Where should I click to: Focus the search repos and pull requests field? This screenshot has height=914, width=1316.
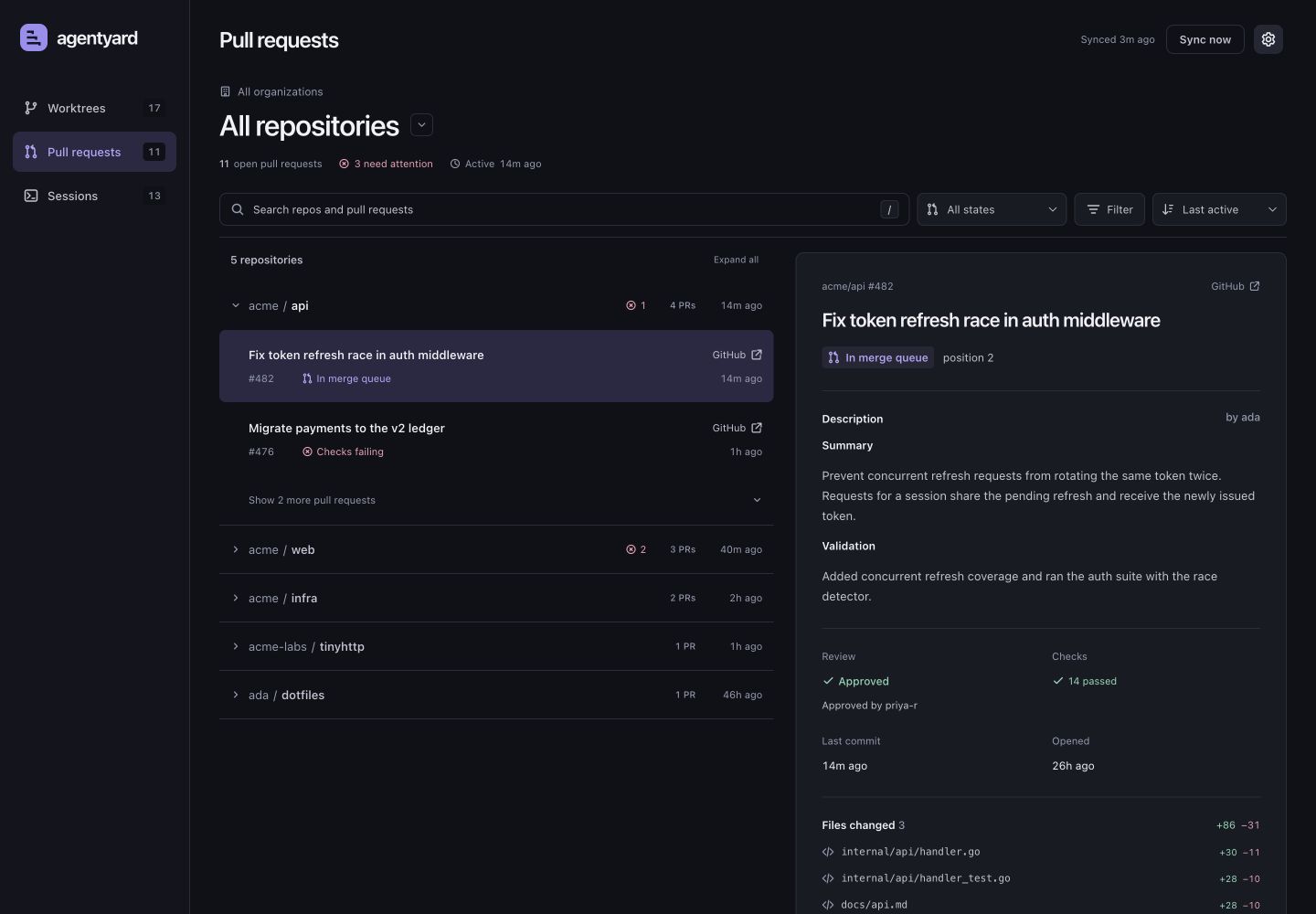tap(564, 209)
